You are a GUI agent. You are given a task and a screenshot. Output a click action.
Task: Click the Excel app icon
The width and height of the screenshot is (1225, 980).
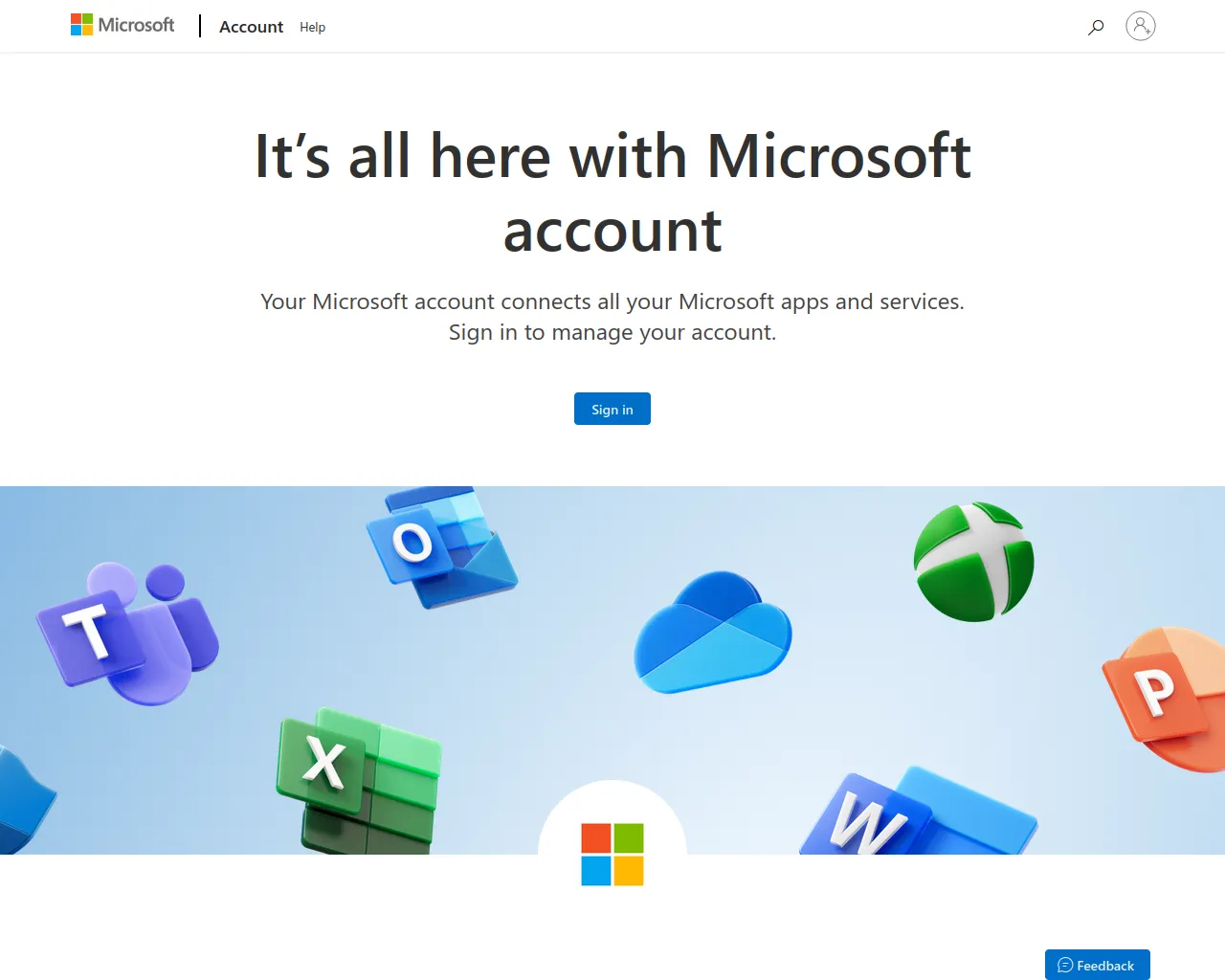point(360,781)
